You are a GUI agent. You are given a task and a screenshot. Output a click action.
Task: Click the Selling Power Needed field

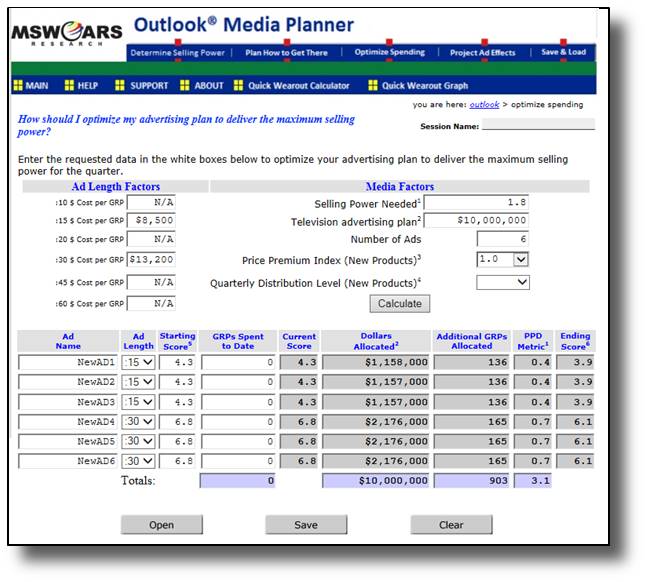476,202
